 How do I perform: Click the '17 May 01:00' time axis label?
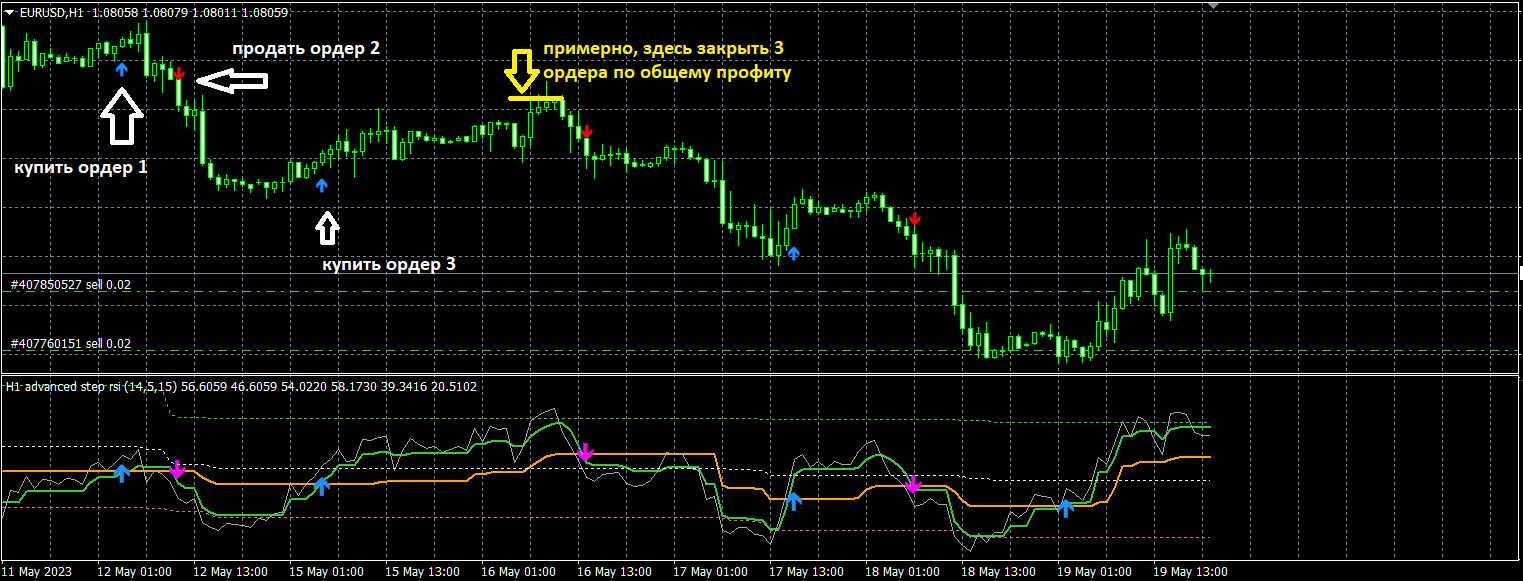(x=710, y=572)
